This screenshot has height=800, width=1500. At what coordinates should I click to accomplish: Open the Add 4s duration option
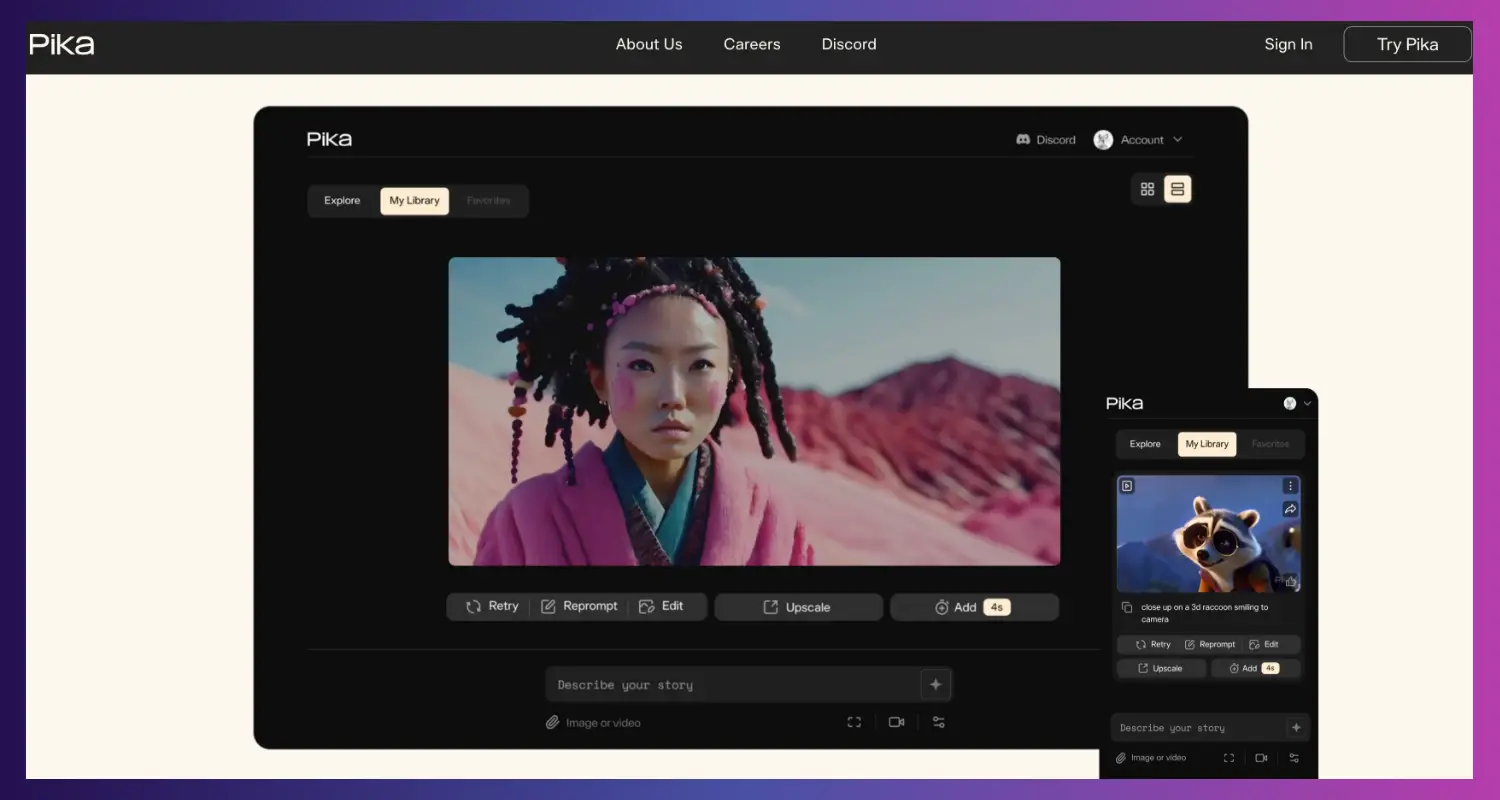point(974,607)
